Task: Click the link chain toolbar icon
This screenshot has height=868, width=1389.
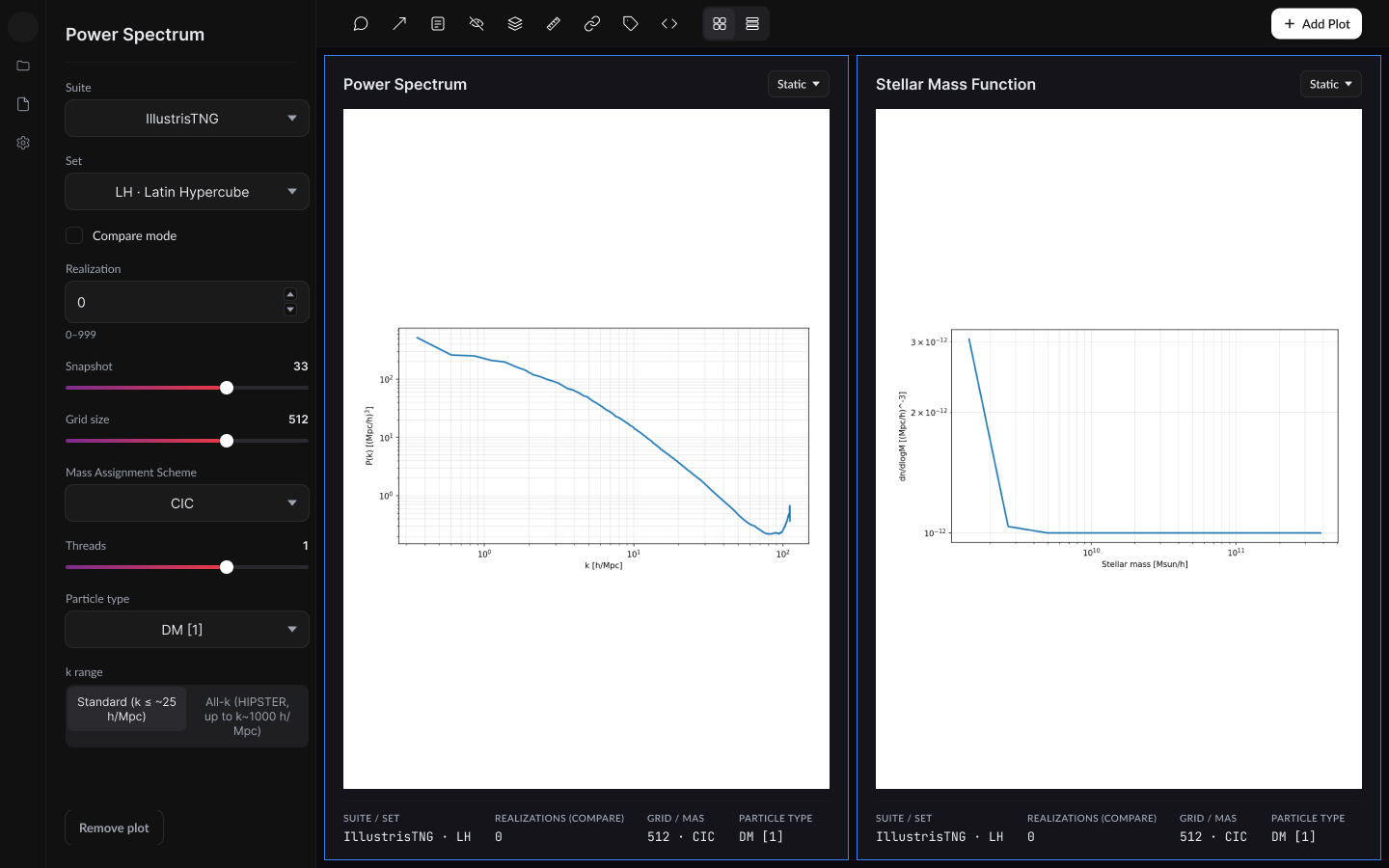Action: click(x=592, y=24)
